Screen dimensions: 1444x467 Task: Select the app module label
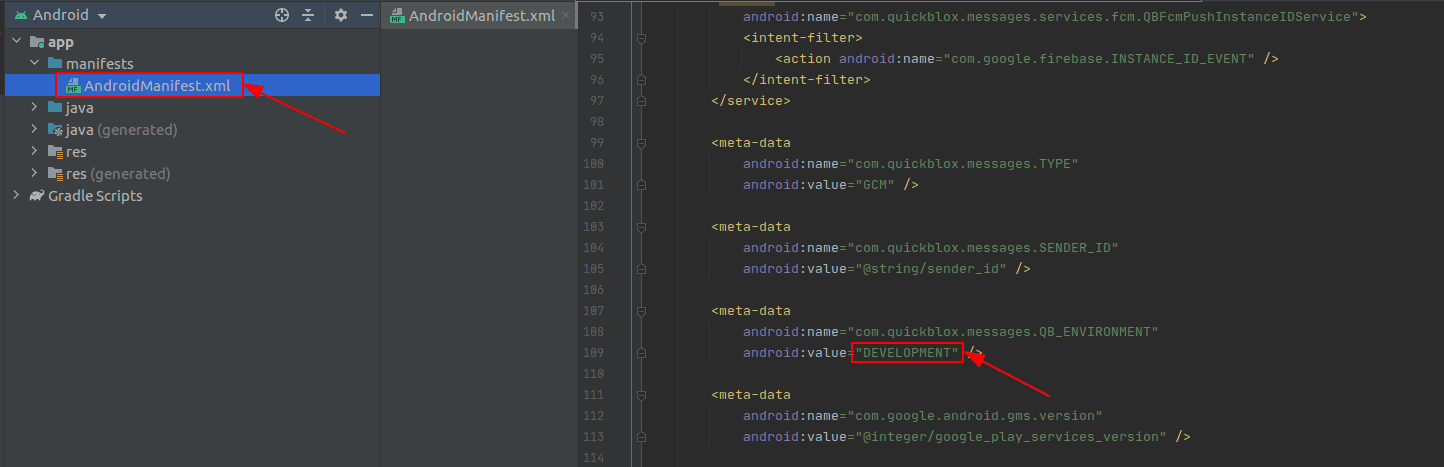(61, 42)
